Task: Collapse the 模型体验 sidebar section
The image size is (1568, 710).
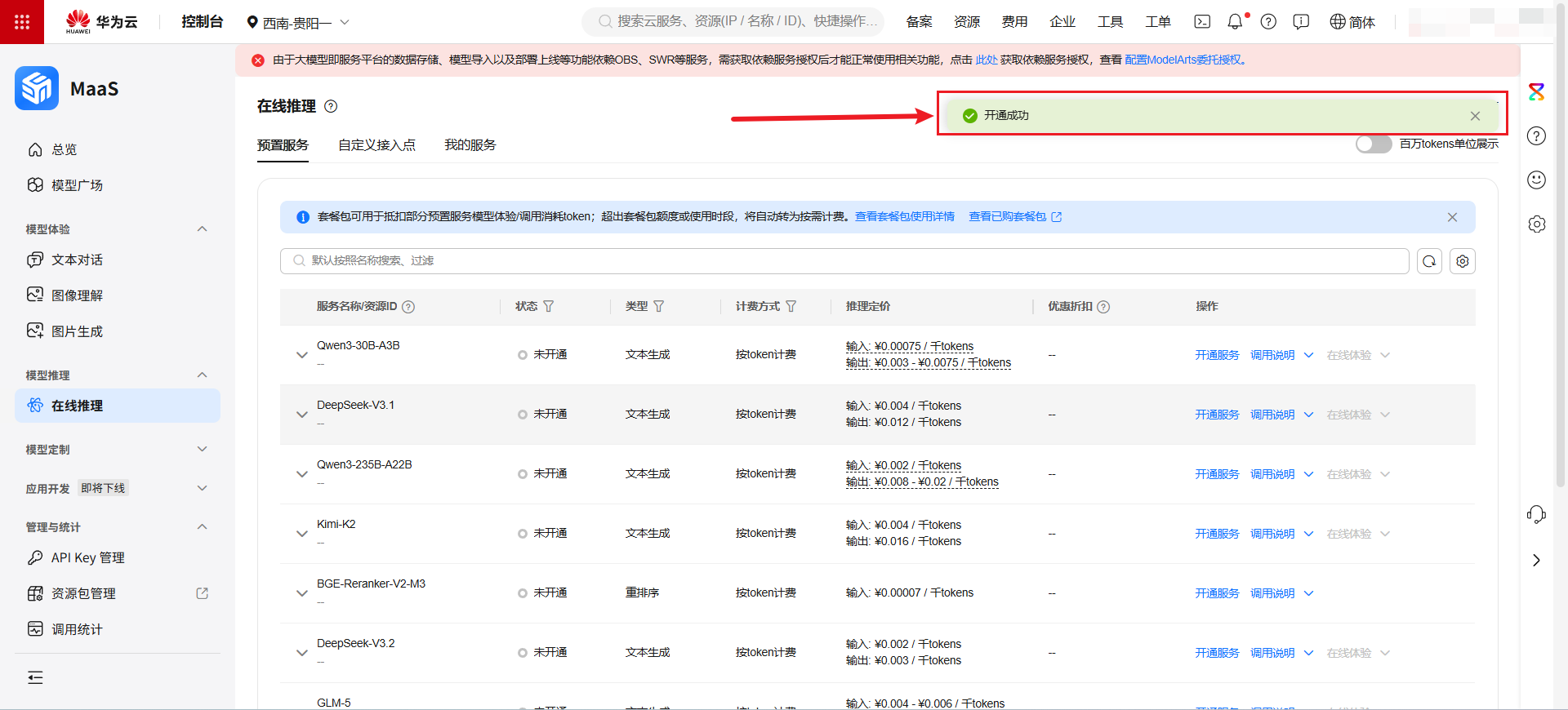Action: (x=203, y=229)
